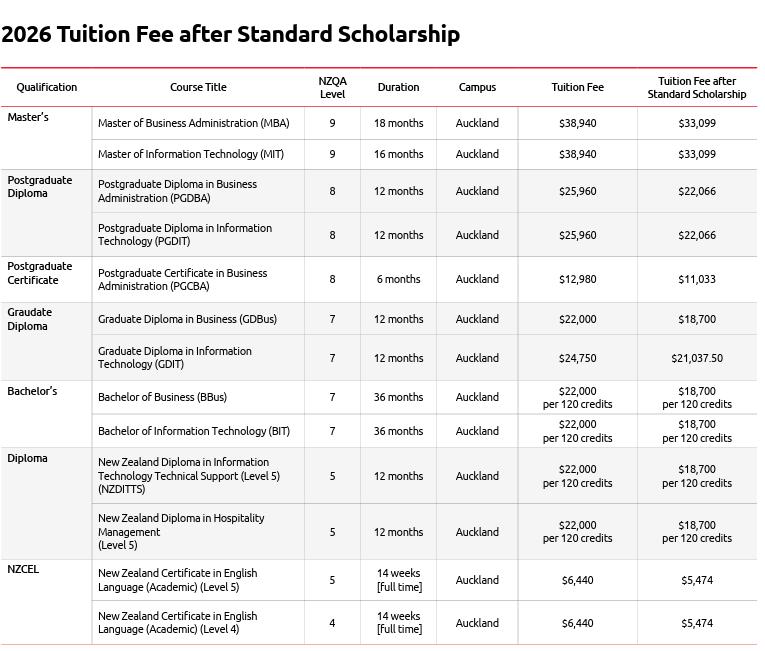This screenshot has height=651, width=765.
Task: Click the $21,037.50 scholarship fee cell
Action: 696,358
